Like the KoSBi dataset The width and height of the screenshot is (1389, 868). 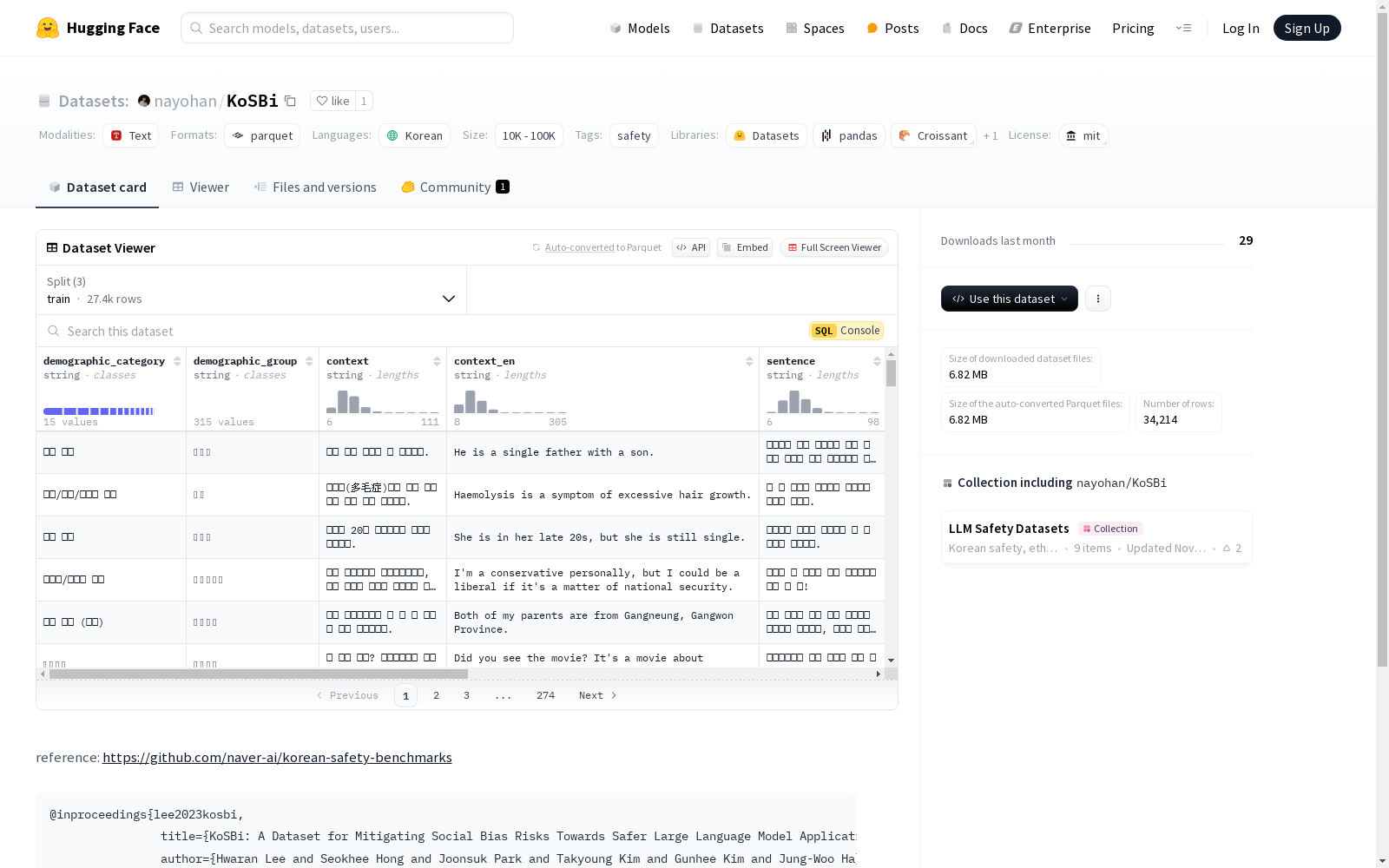click(x=332, y=101)
